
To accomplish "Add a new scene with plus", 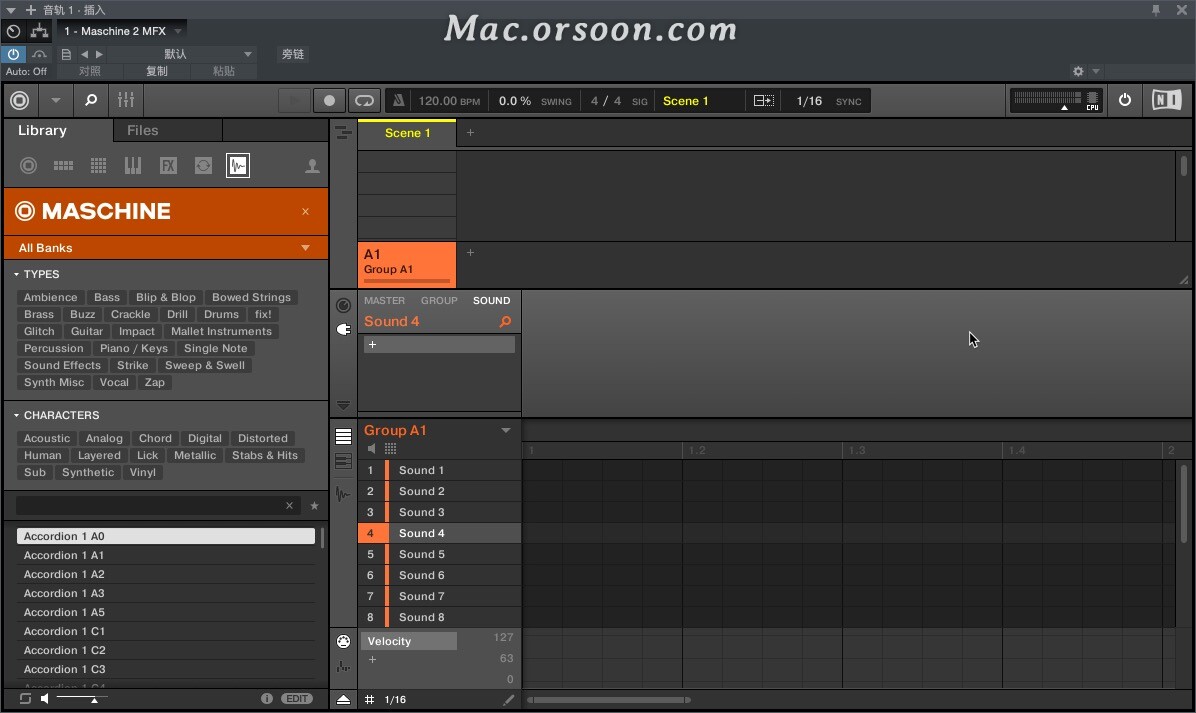I will pos(471,133).
